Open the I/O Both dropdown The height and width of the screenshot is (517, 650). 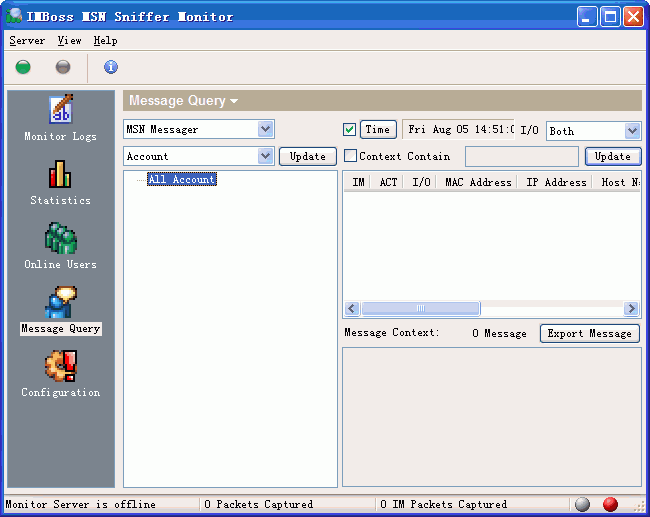click(632, 131)
